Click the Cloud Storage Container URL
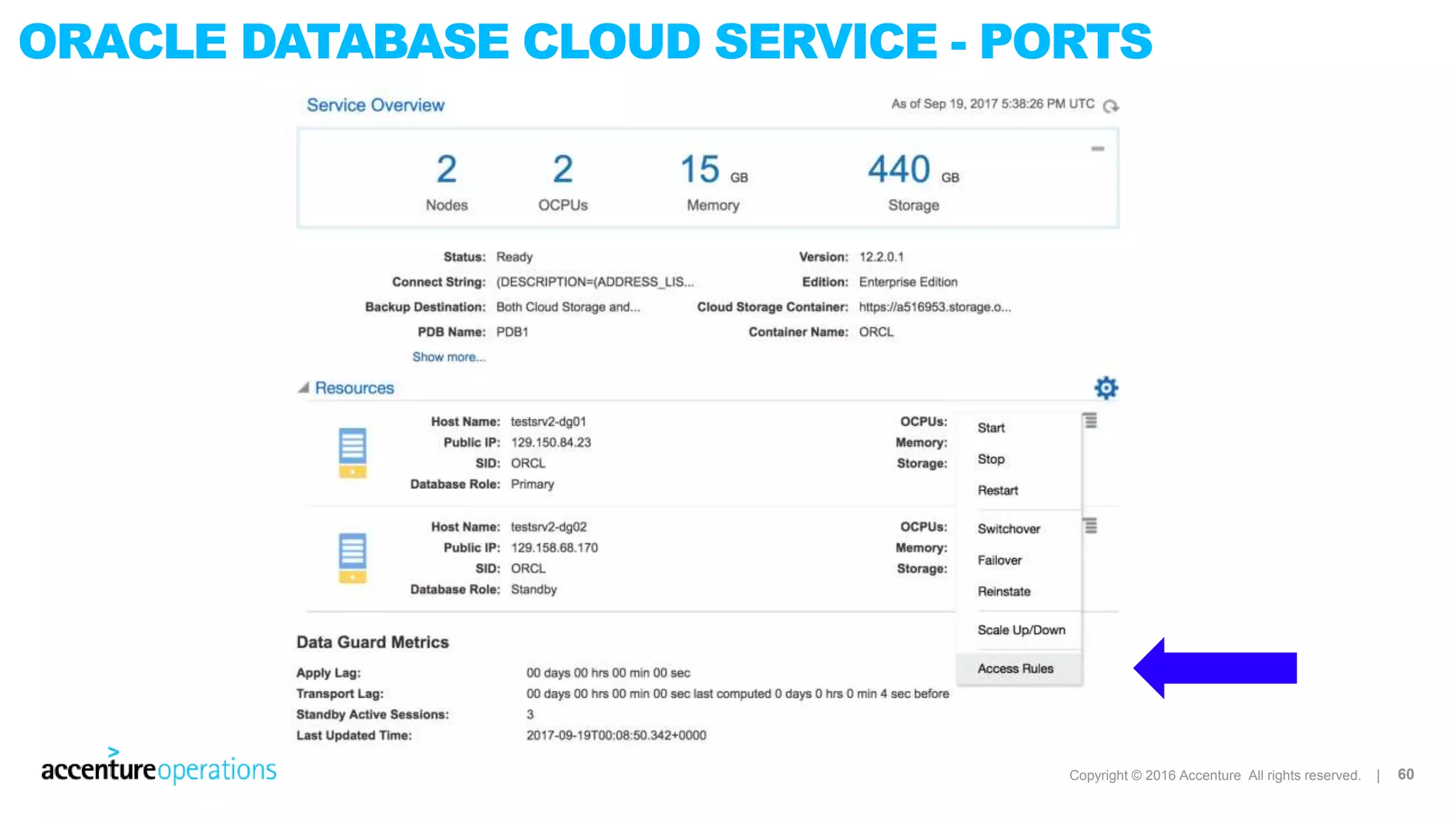 [x=935, y=307]
